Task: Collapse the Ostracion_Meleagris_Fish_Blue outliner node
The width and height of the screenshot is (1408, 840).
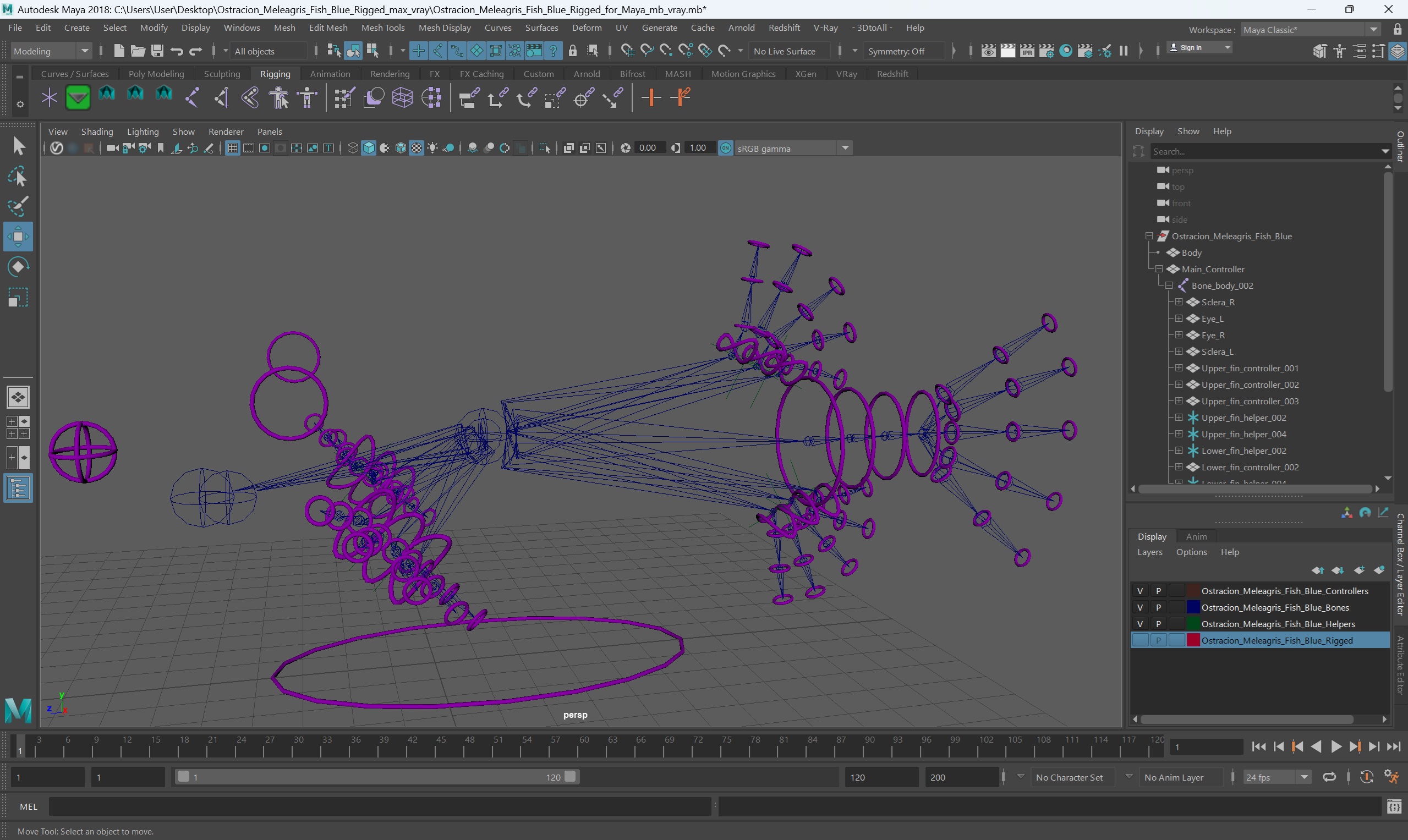Action: click(1149, 236)
